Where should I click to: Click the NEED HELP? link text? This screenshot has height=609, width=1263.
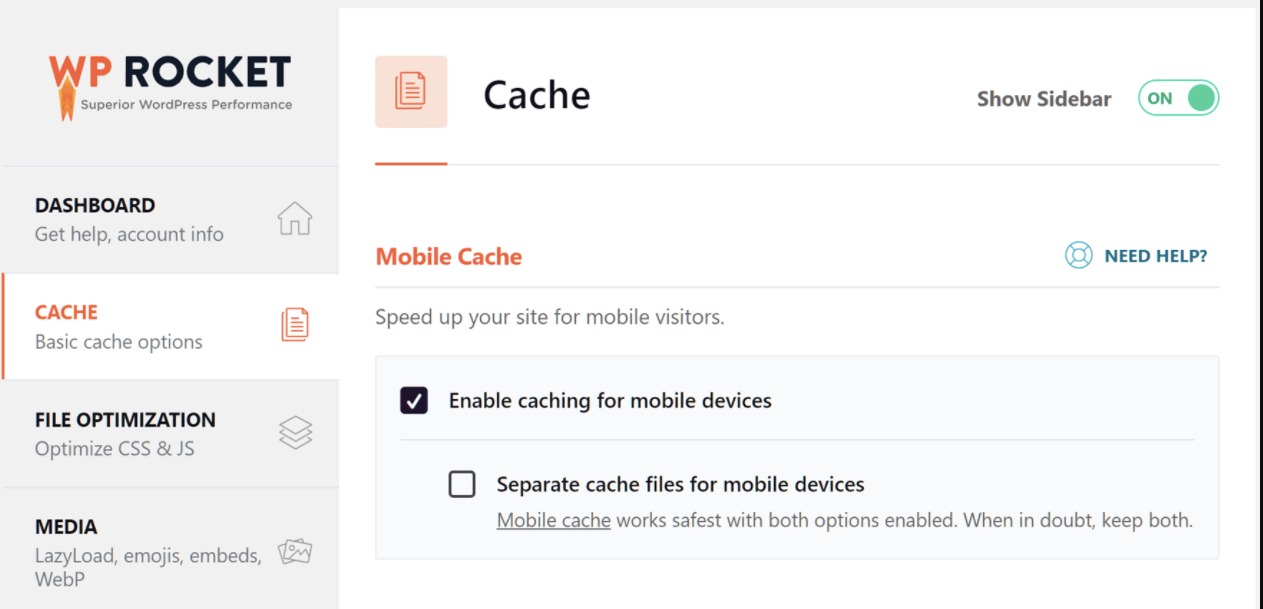click(1155, 256)
